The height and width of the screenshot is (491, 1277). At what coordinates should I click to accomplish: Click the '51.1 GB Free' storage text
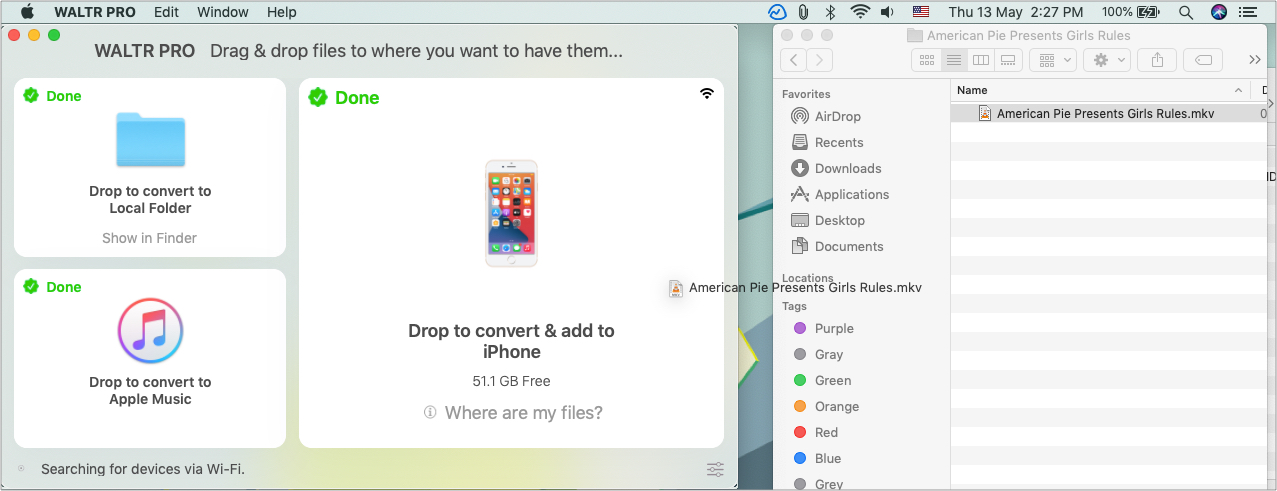511,381
